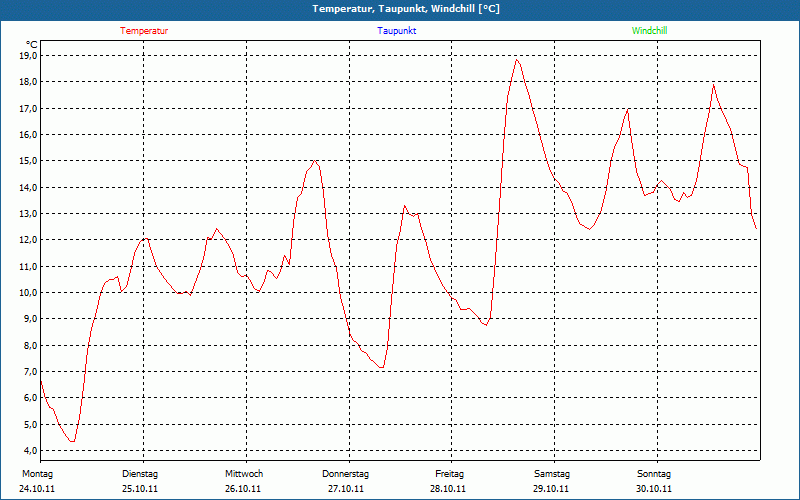The width and height of the screenshot is (800, 500).
Task: Click the date 24.10.11
Action: click(x=37, y=489)
